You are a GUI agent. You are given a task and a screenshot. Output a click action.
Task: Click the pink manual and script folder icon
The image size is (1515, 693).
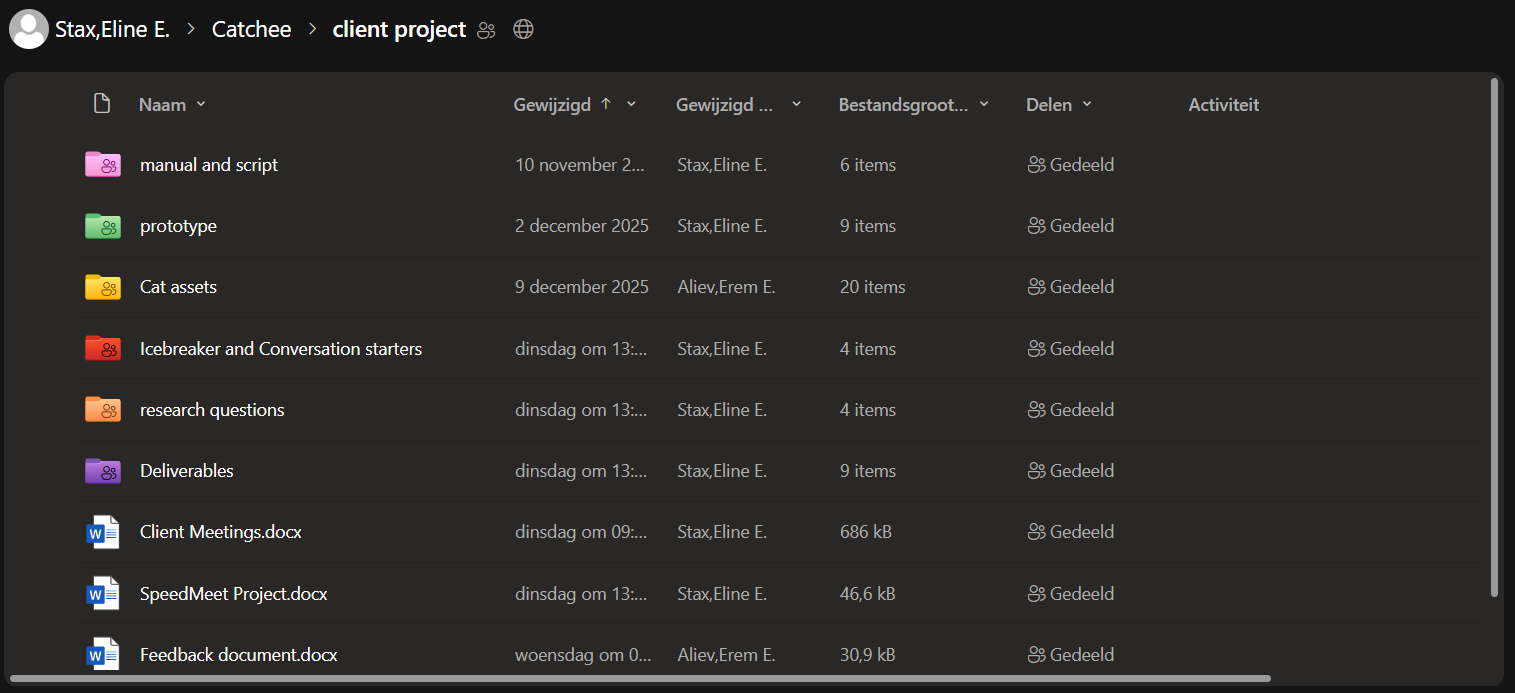[x=102, y=164]
